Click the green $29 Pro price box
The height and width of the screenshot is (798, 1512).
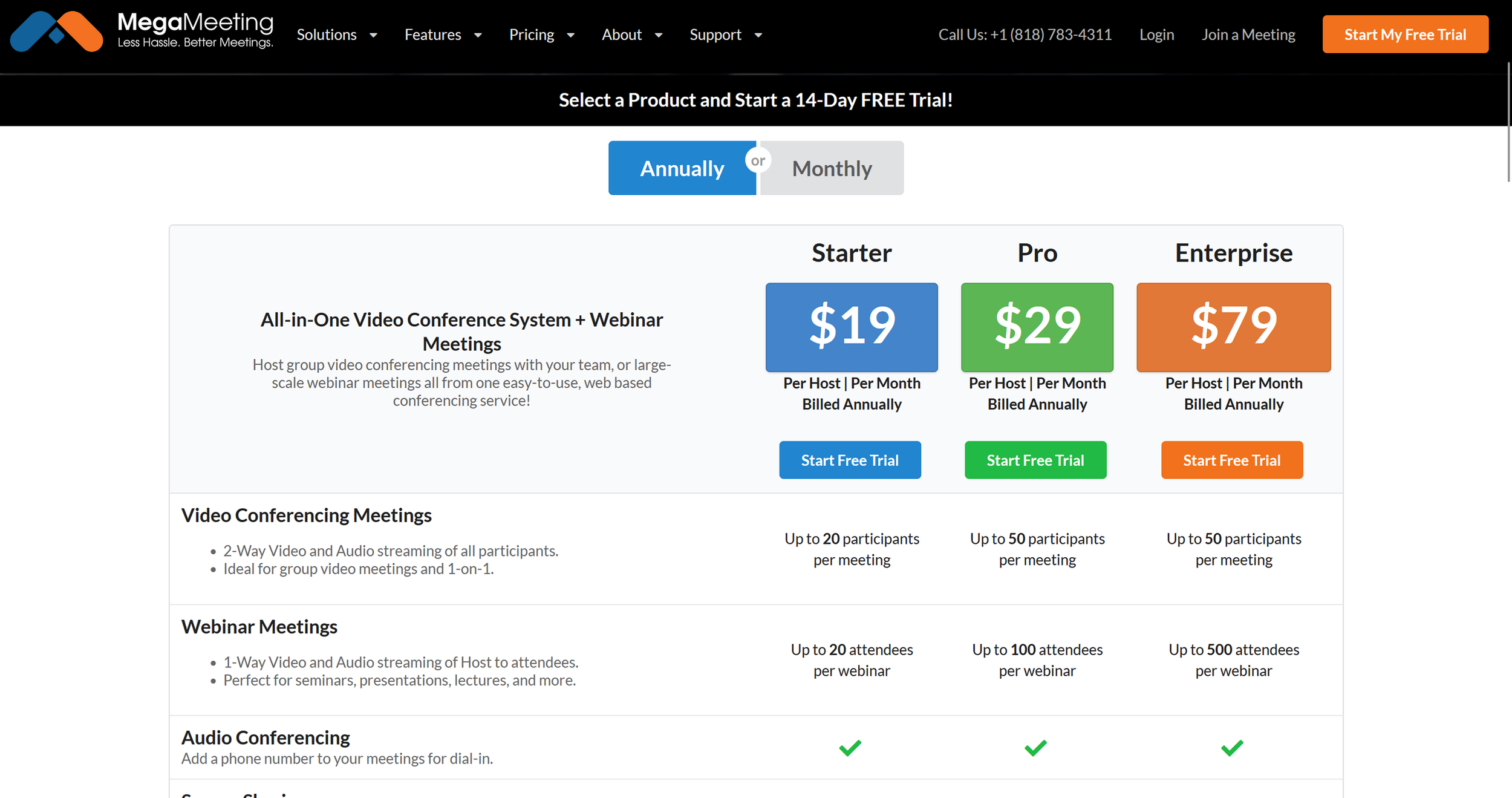(x=1037, y=327)
